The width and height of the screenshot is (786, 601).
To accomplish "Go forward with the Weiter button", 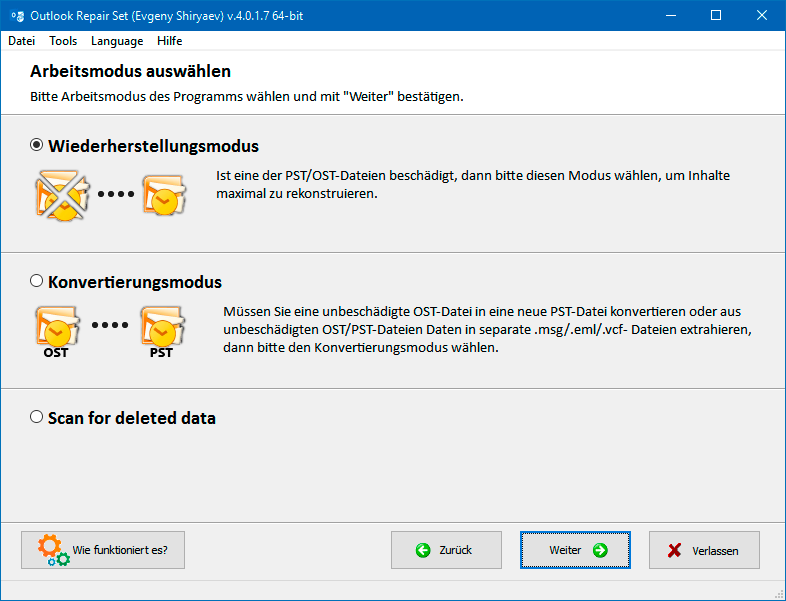I will (575, 550).
